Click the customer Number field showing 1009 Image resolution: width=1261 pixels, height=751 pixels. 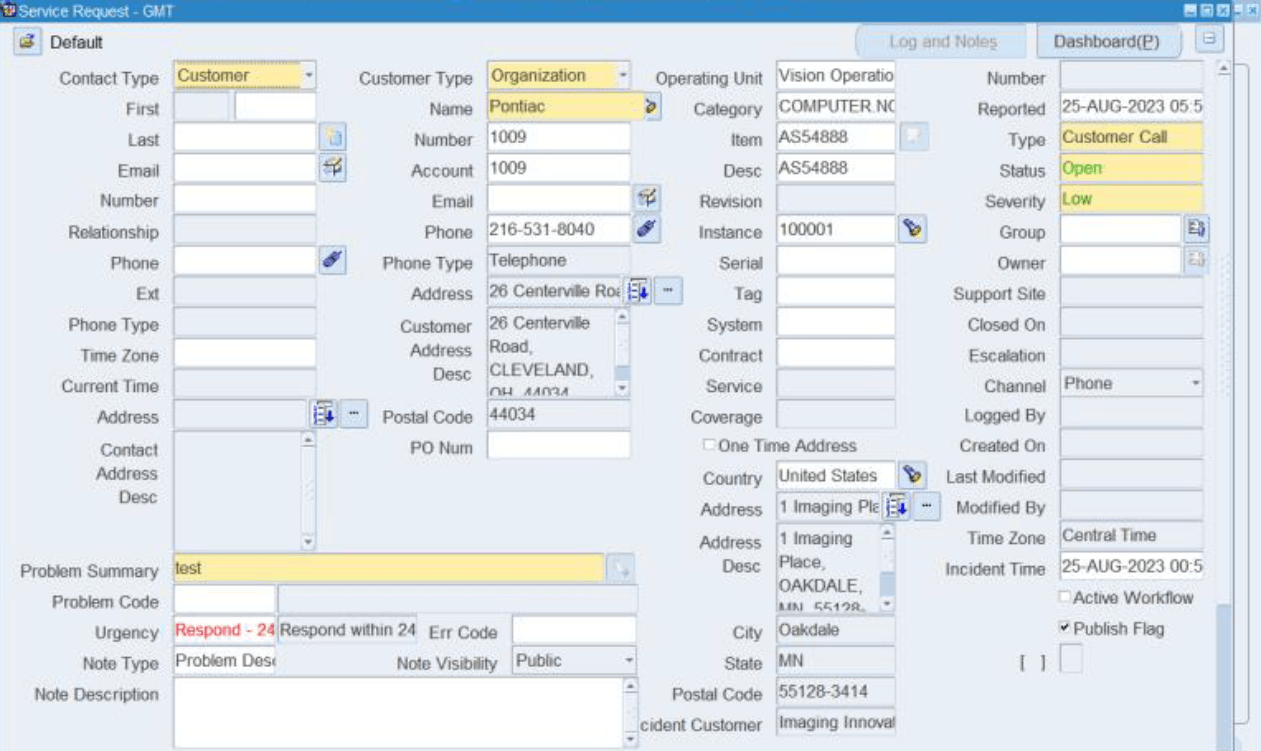coord(559,138)
